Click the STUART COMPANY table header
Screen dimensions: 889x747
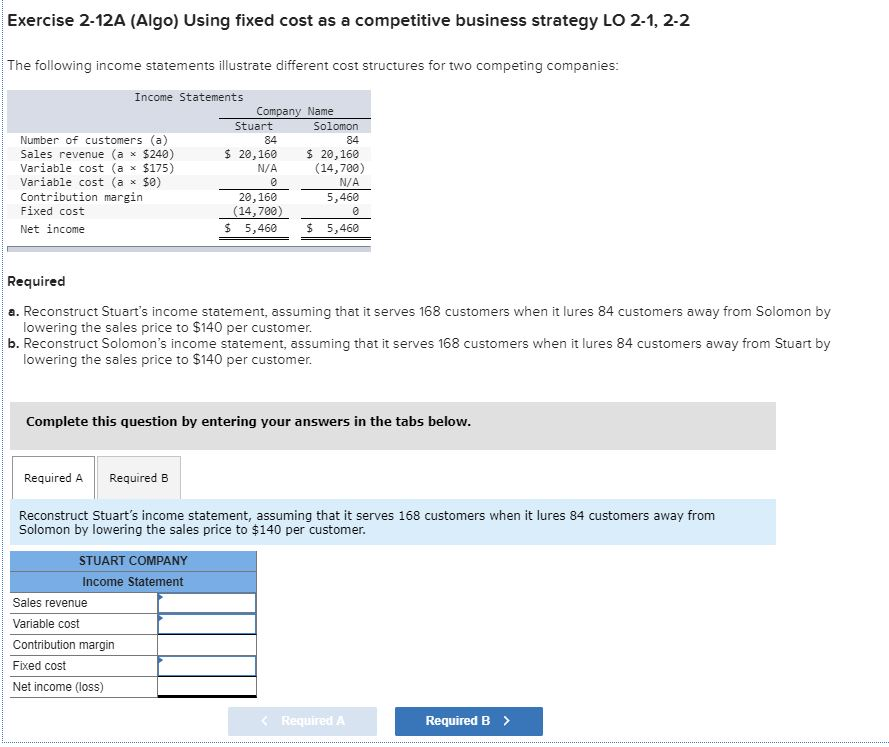[x=133, y=561]
